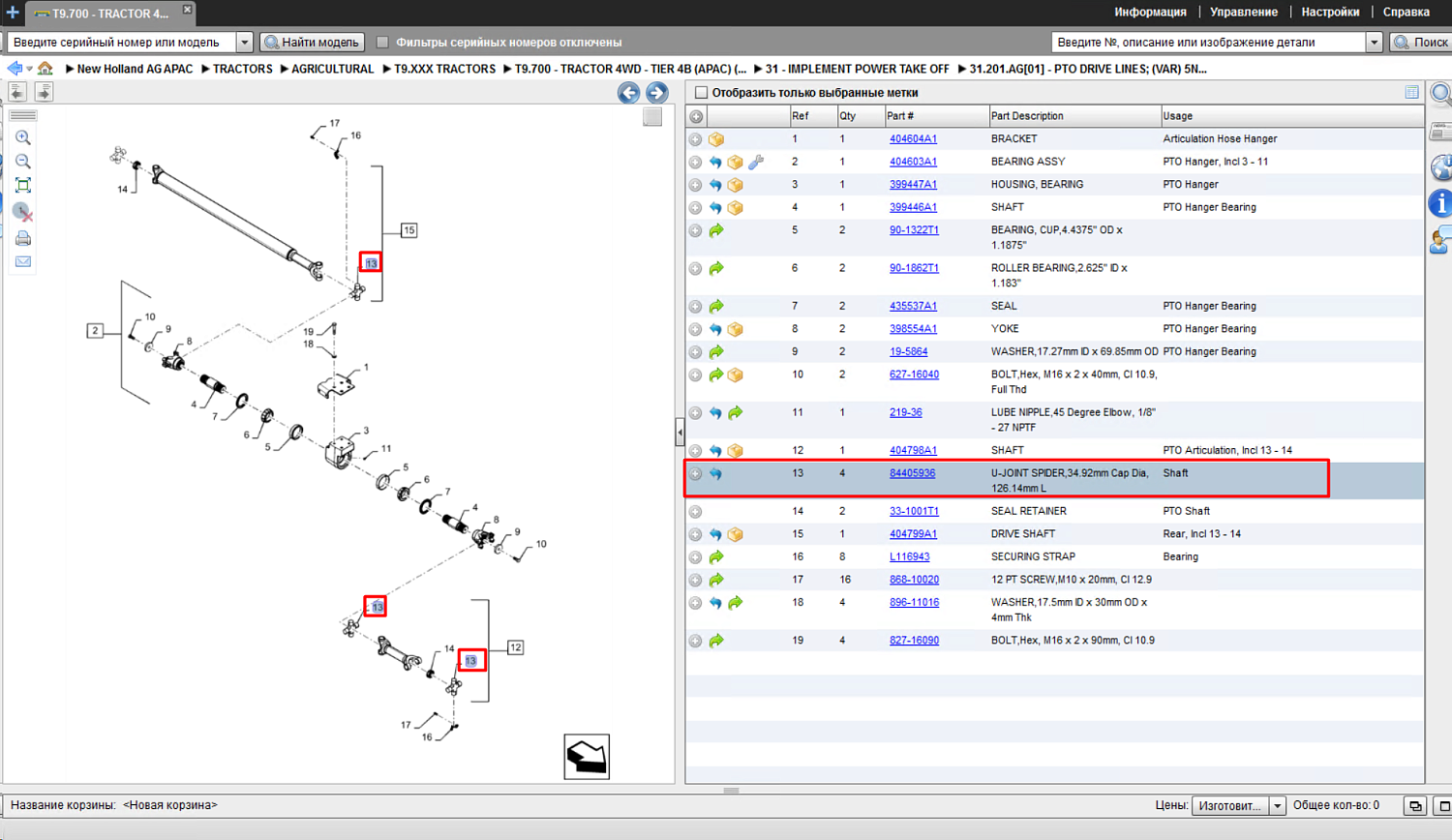Open the globe icon in the right sidebar
The image size is (1452, 840).
tap(1440, 167)
